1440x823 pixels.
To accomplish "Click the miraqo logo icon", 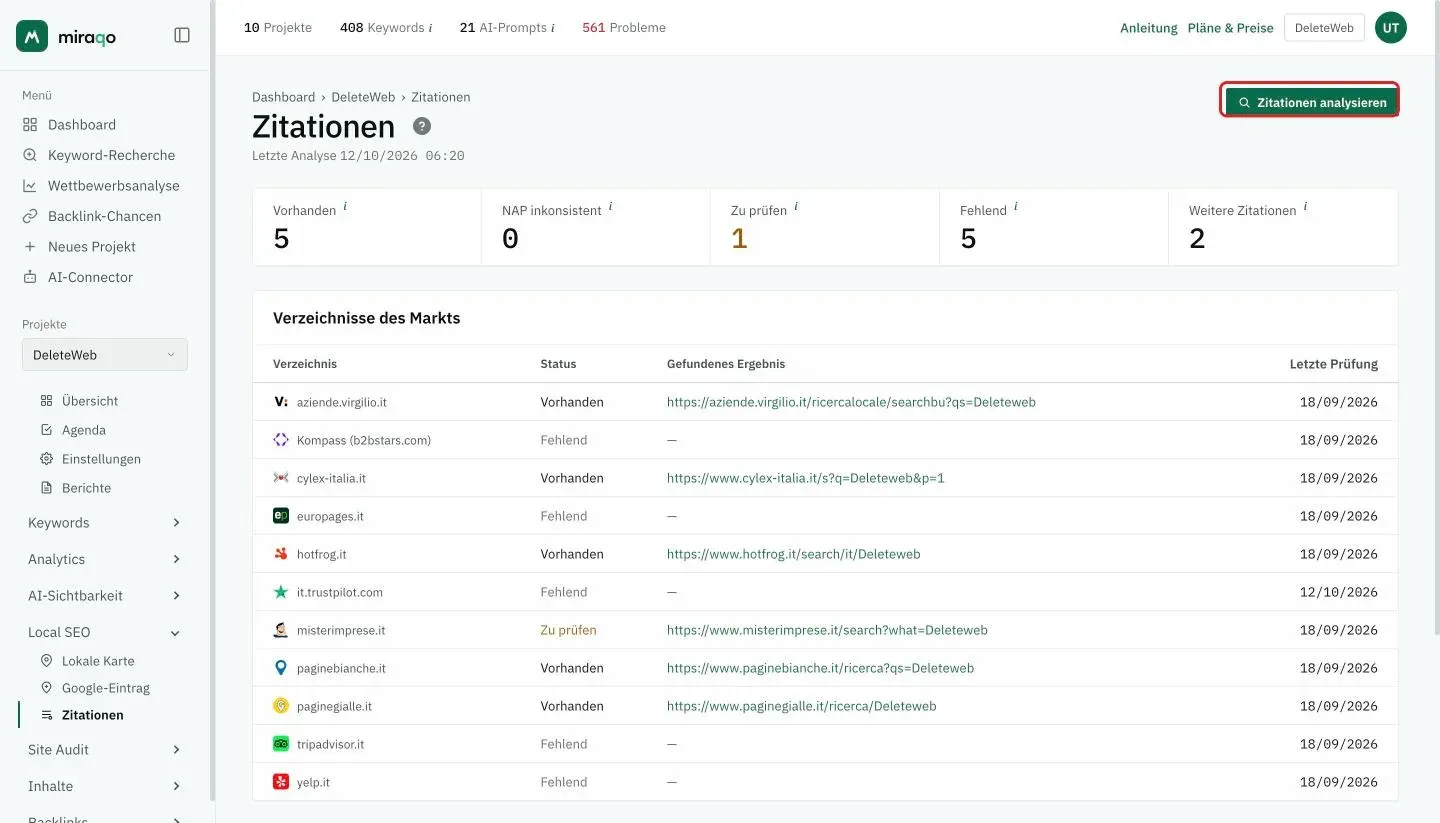I will click(32, 36).
